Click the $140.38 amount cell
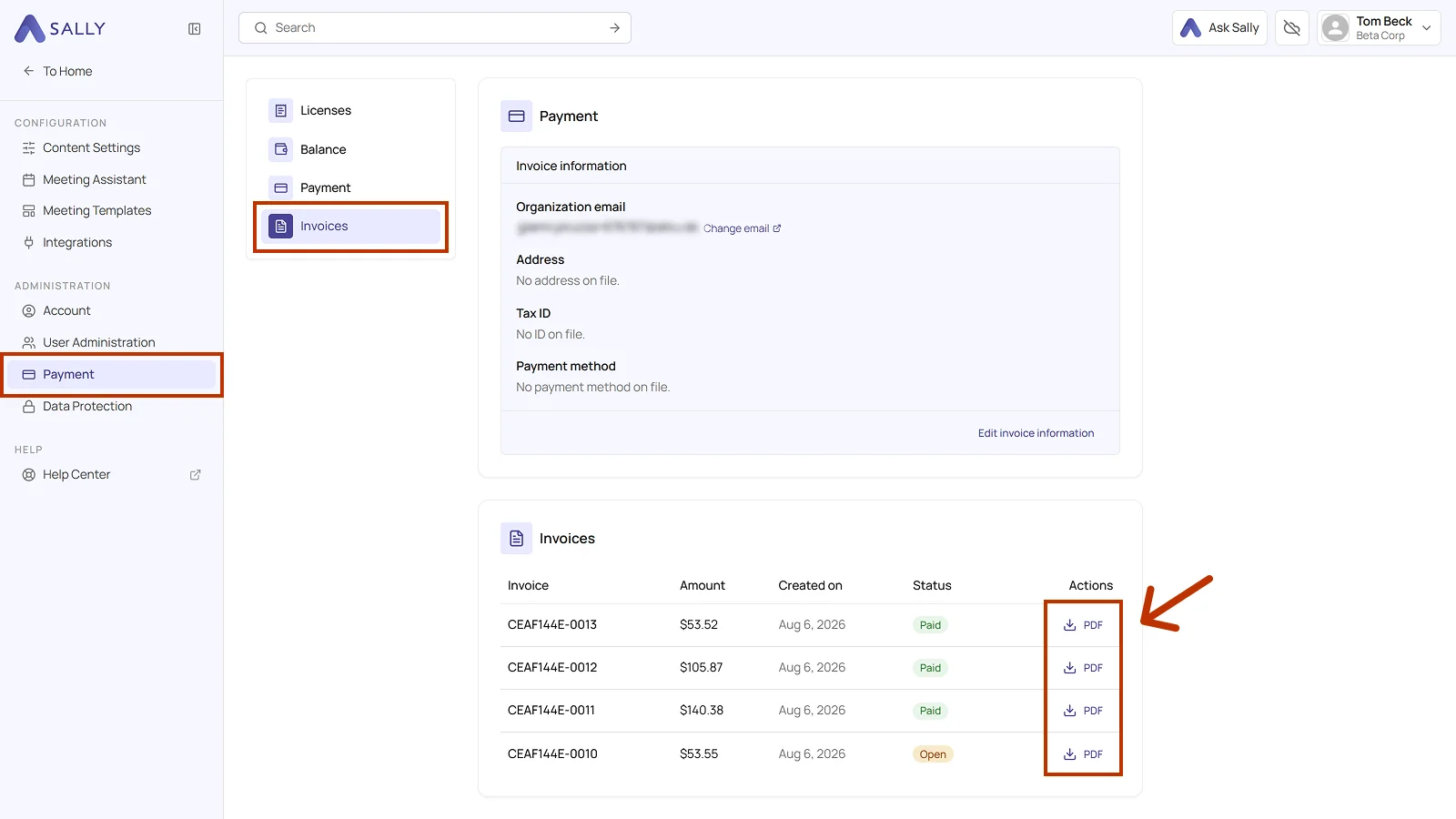 tap(702, 710)
